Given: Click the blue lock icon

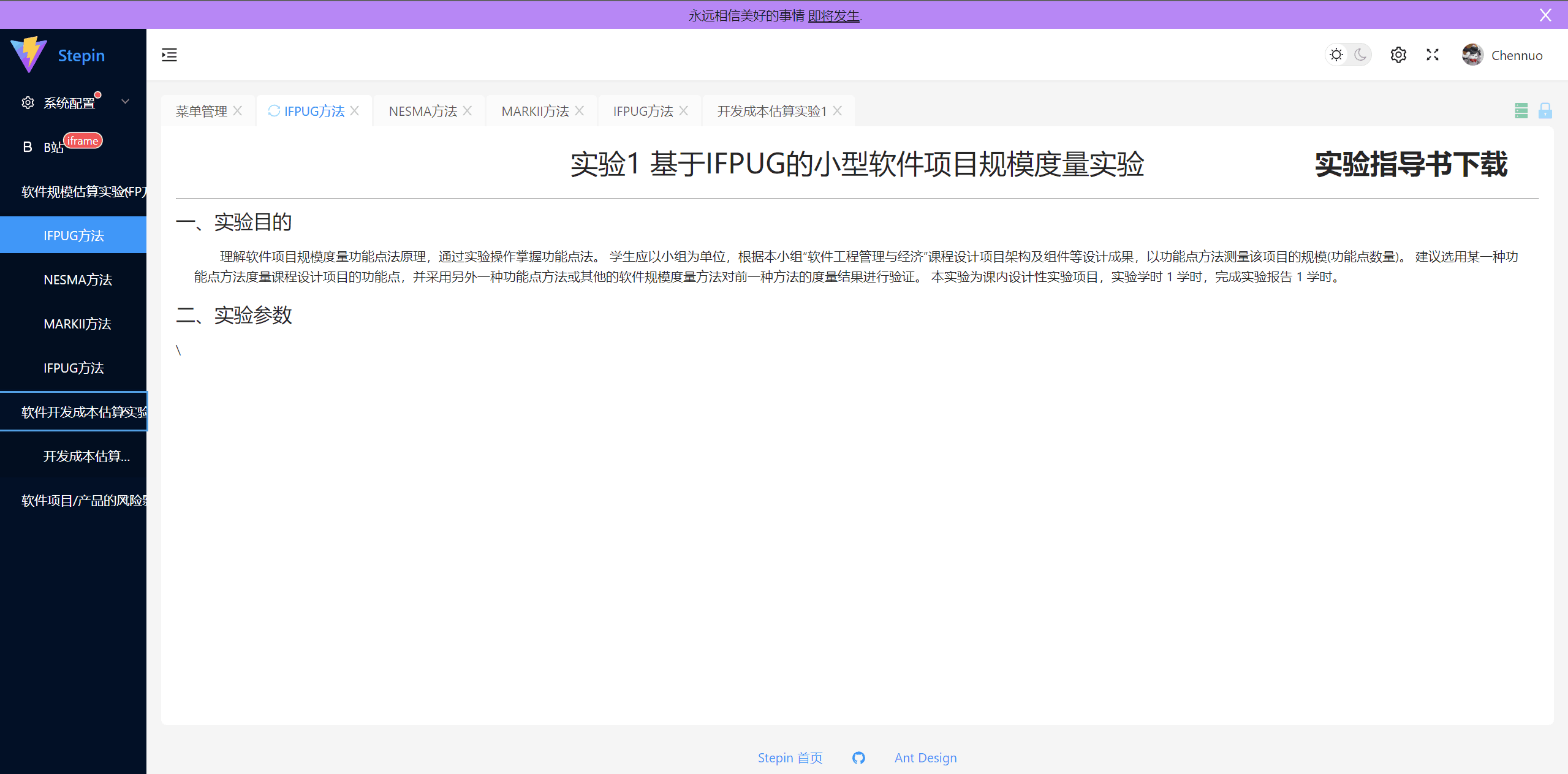Looking at the screenshot, I should (x=1545, y=111).
